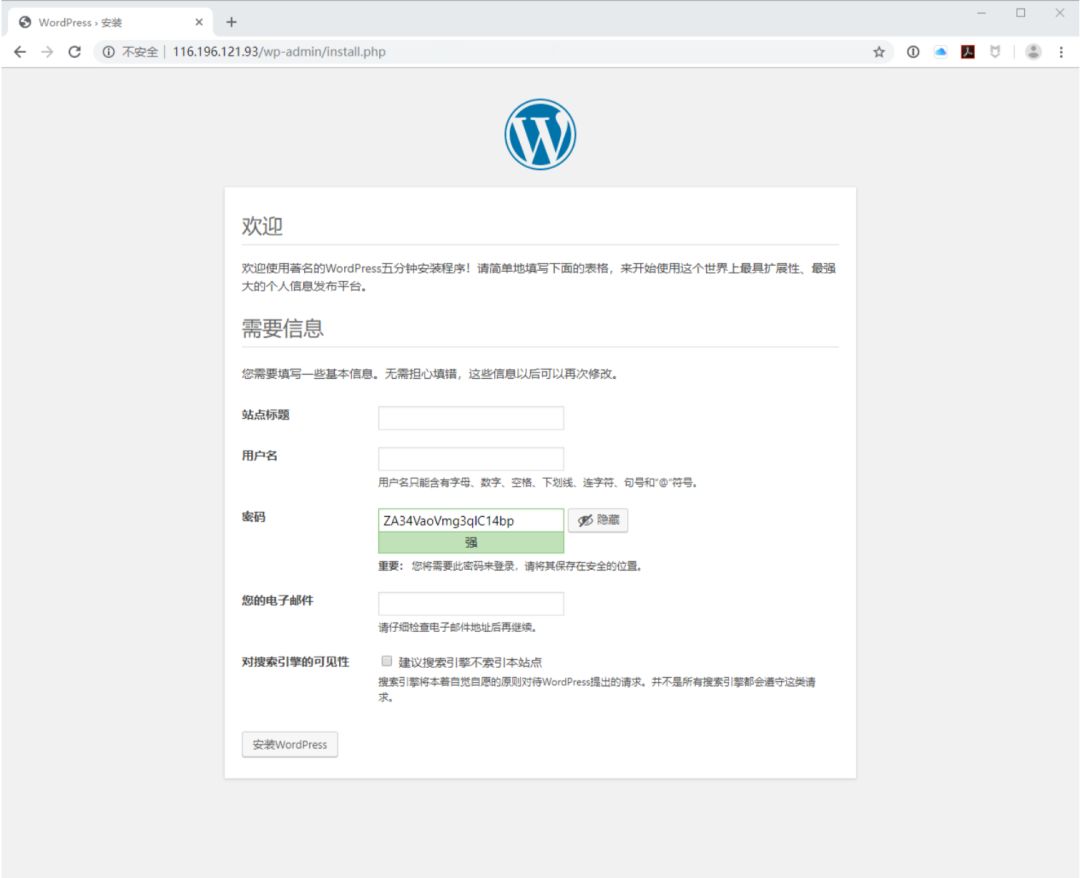1080x878 pixels.
Task: Go back using the browser back arrow
Action: [x=20, y=52]
